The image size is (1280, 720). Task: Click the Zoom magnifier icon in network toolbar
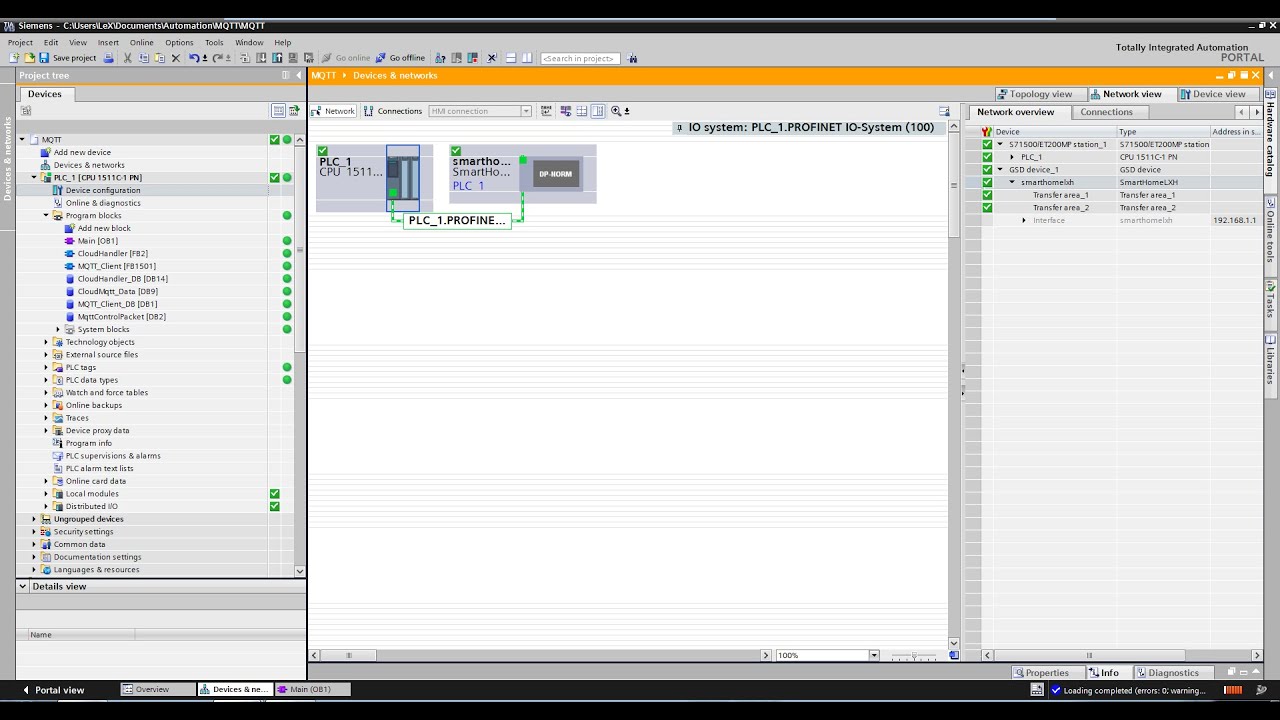(x=616, y=111)
